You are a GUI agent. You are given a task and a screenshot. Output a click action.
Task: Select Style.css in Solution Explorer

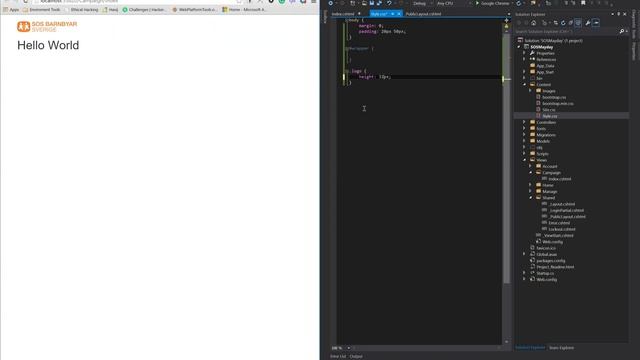[x=549, y=116]
